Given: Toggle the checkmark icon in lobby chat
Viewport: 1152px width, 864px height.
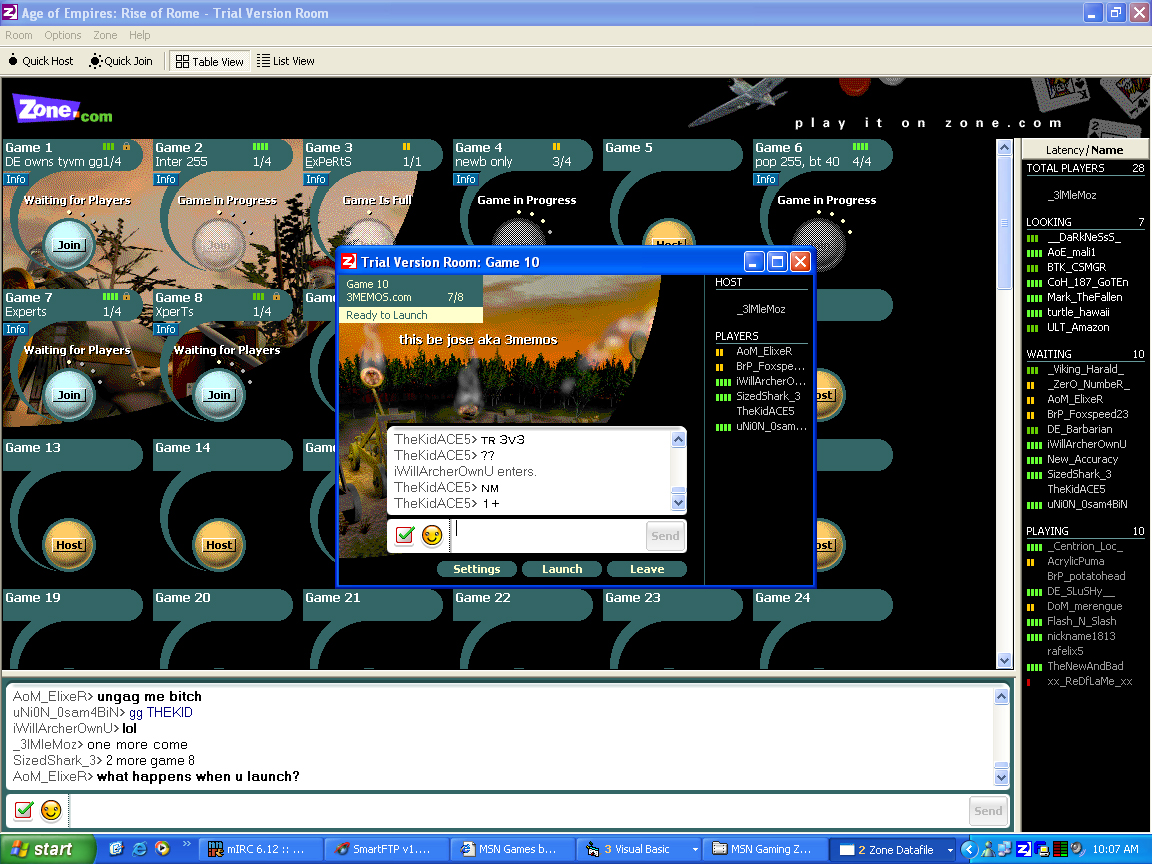Looking at the screenshot, I should coord(24,810).
